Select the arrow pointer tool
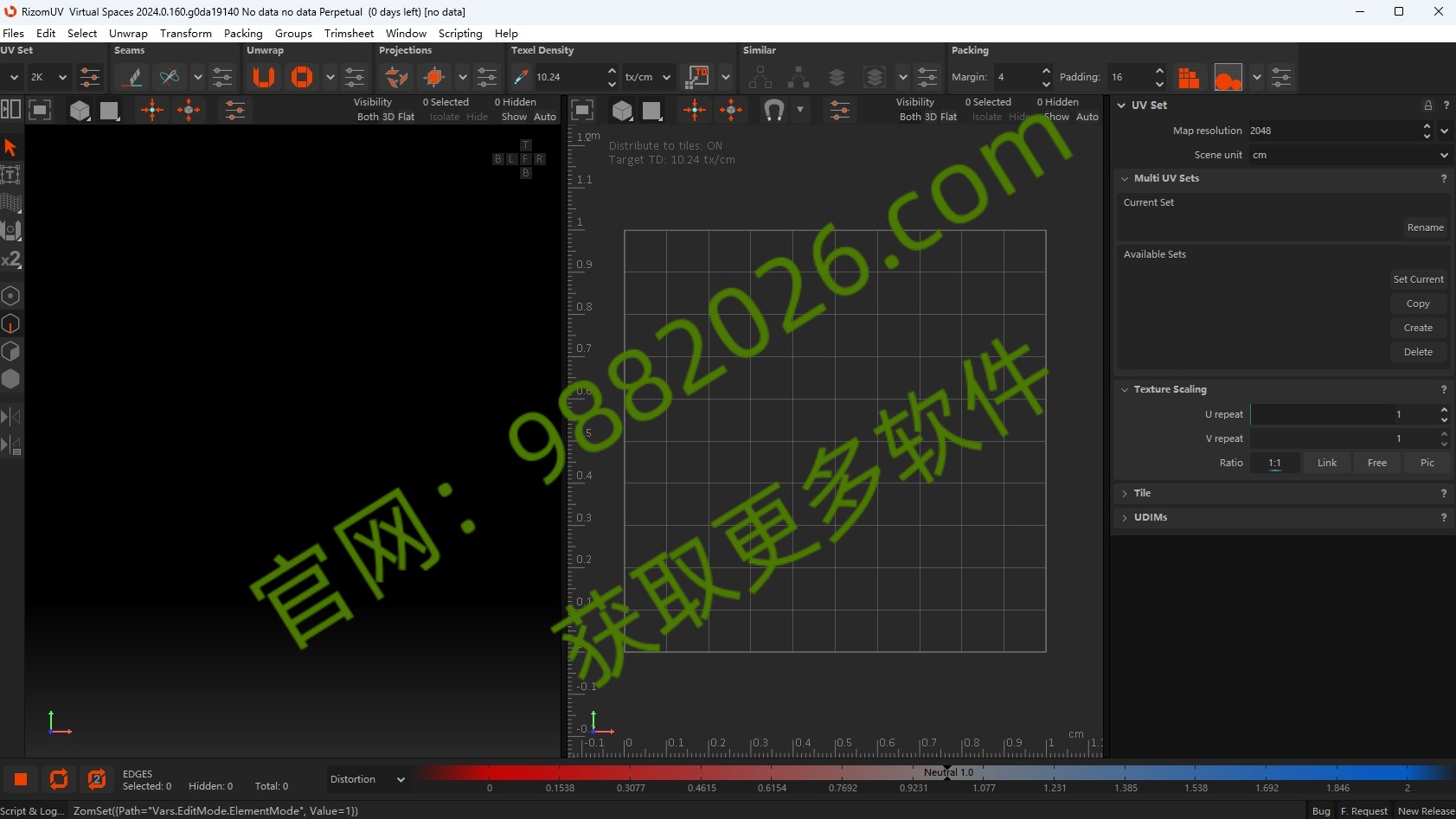Viewport: 1456px width, 819px height. click(10, 147)
